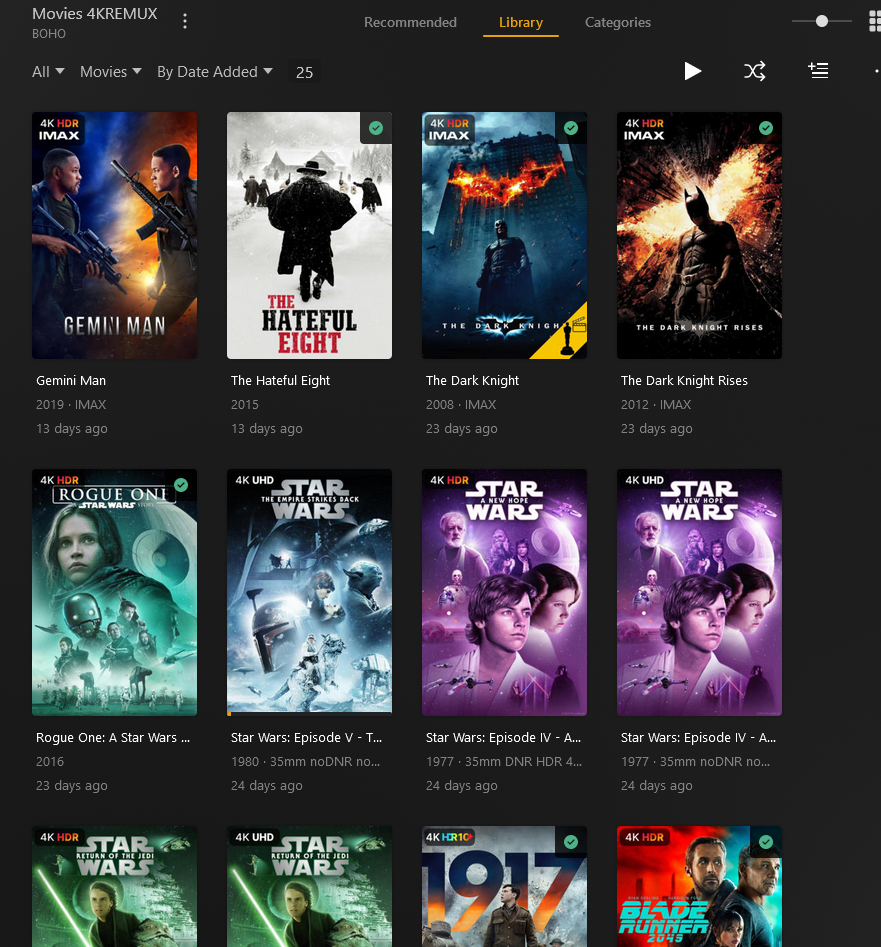Open the Rogue One poster
Screen dimensions: 881x947
coord(114,592)
